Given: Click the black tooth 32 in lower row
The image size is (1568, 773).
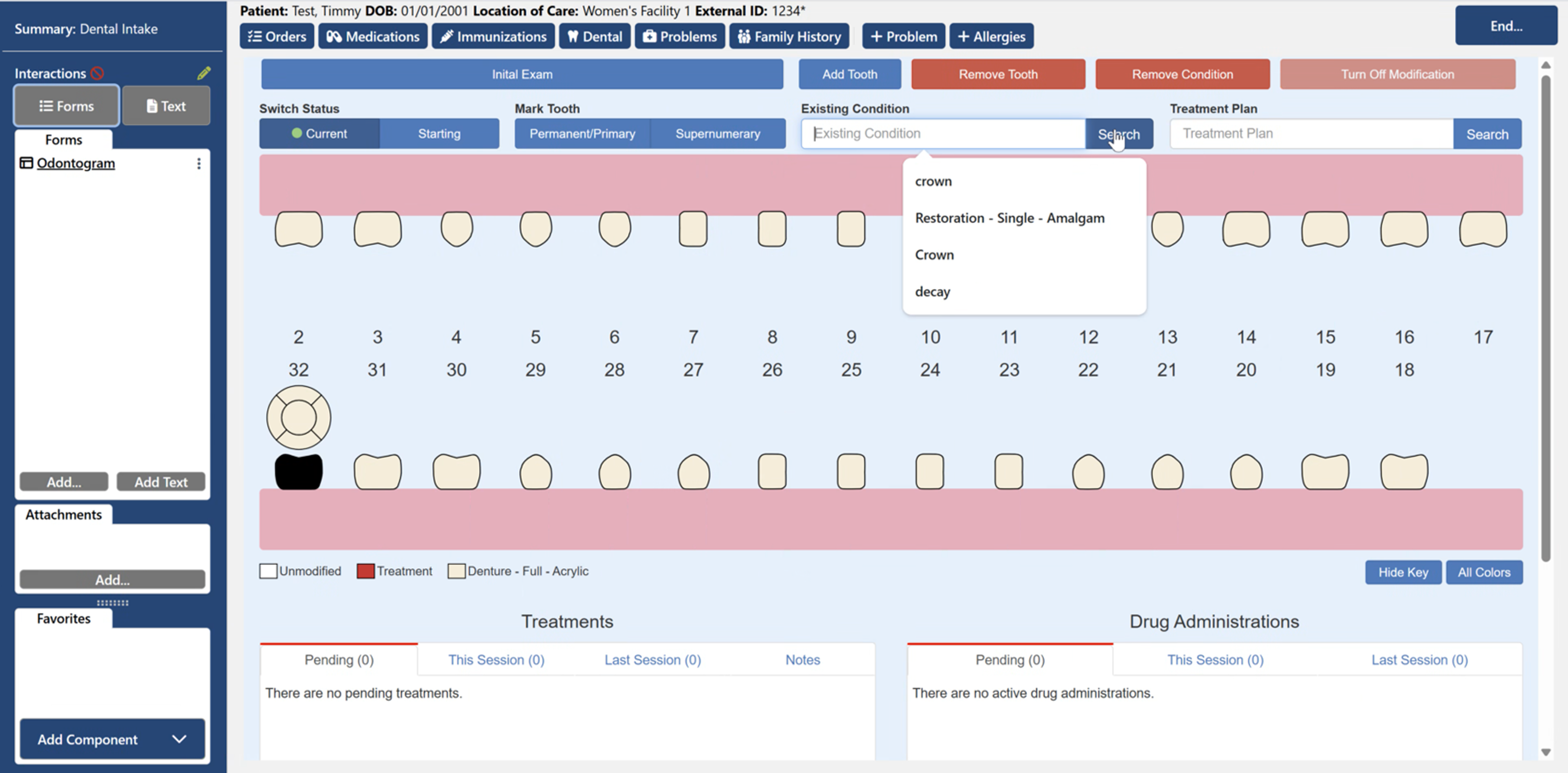Looking at the screenshot, I should coord(298,471).
